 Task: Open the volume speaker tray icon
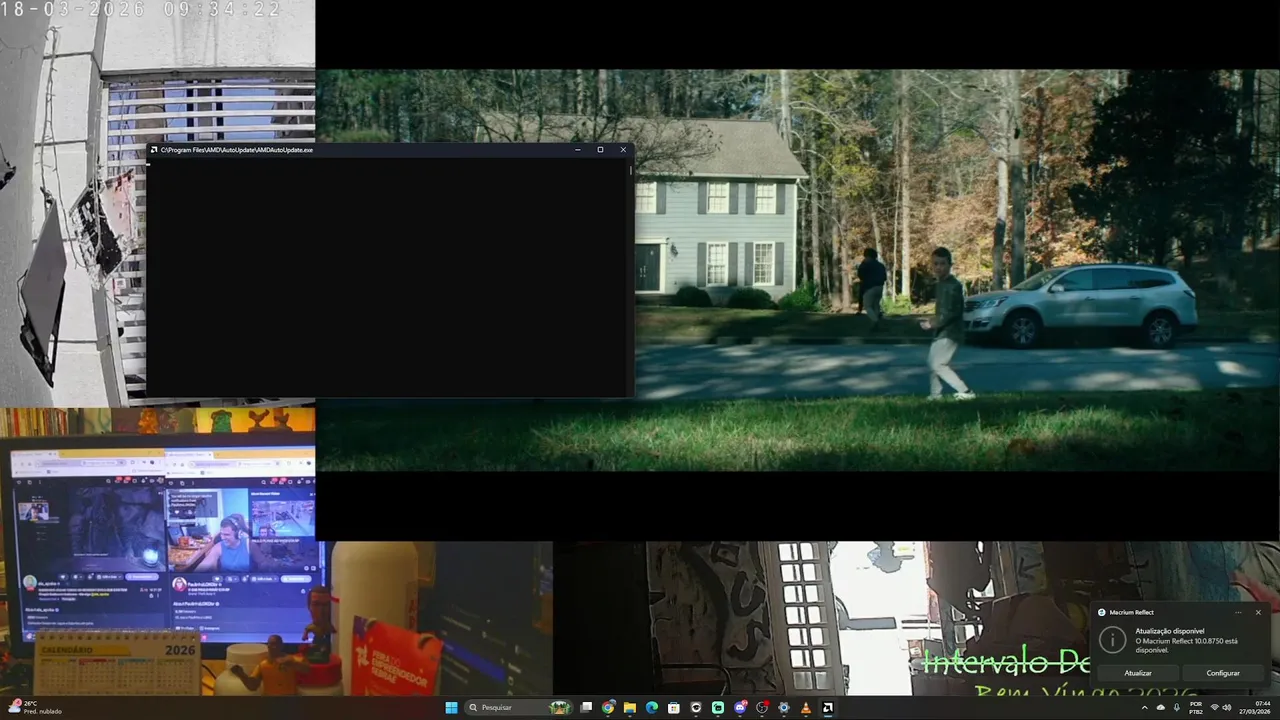tap(1227, 707)
